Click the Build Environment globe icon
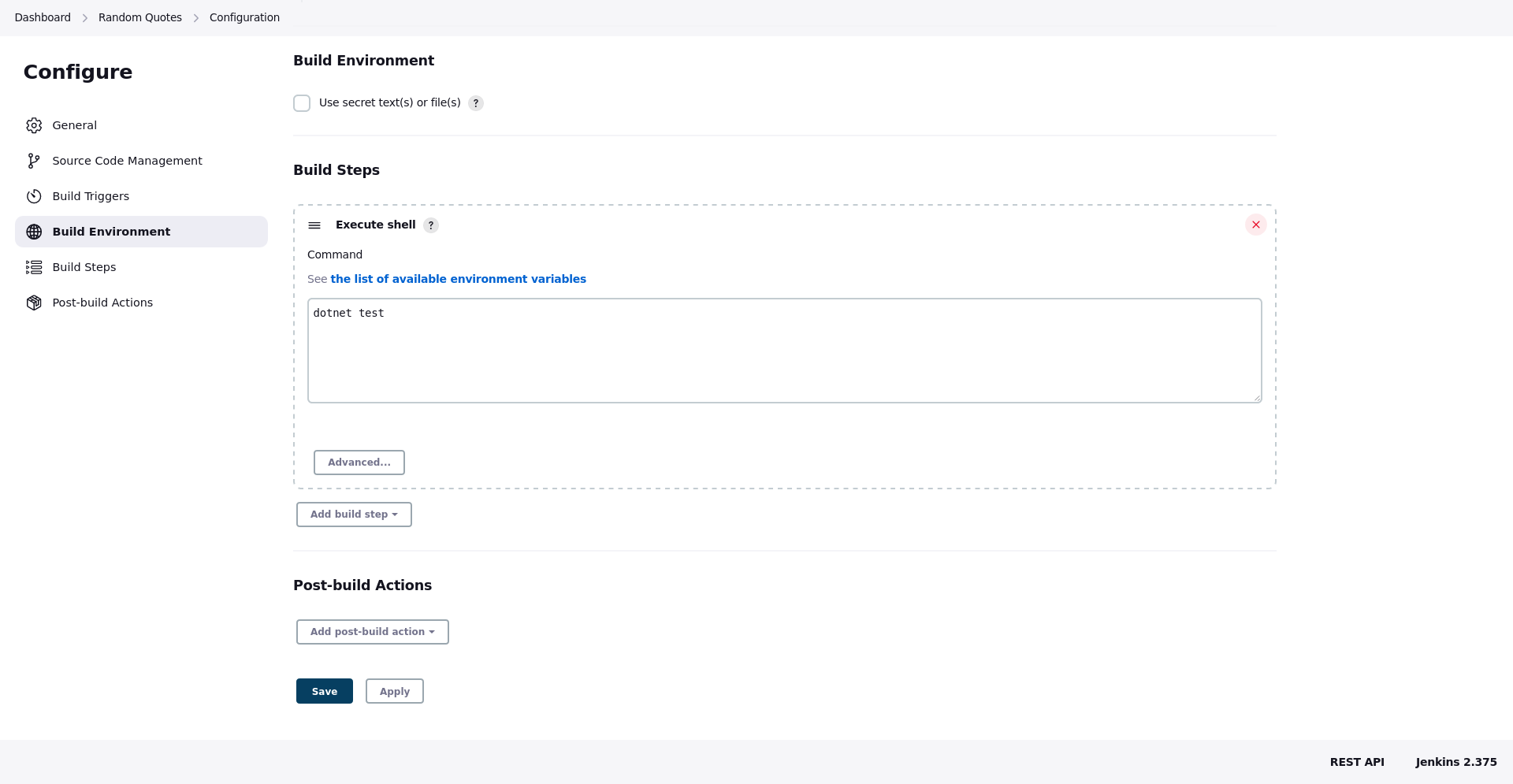The image size is (1513, 784). click(34, 232)
